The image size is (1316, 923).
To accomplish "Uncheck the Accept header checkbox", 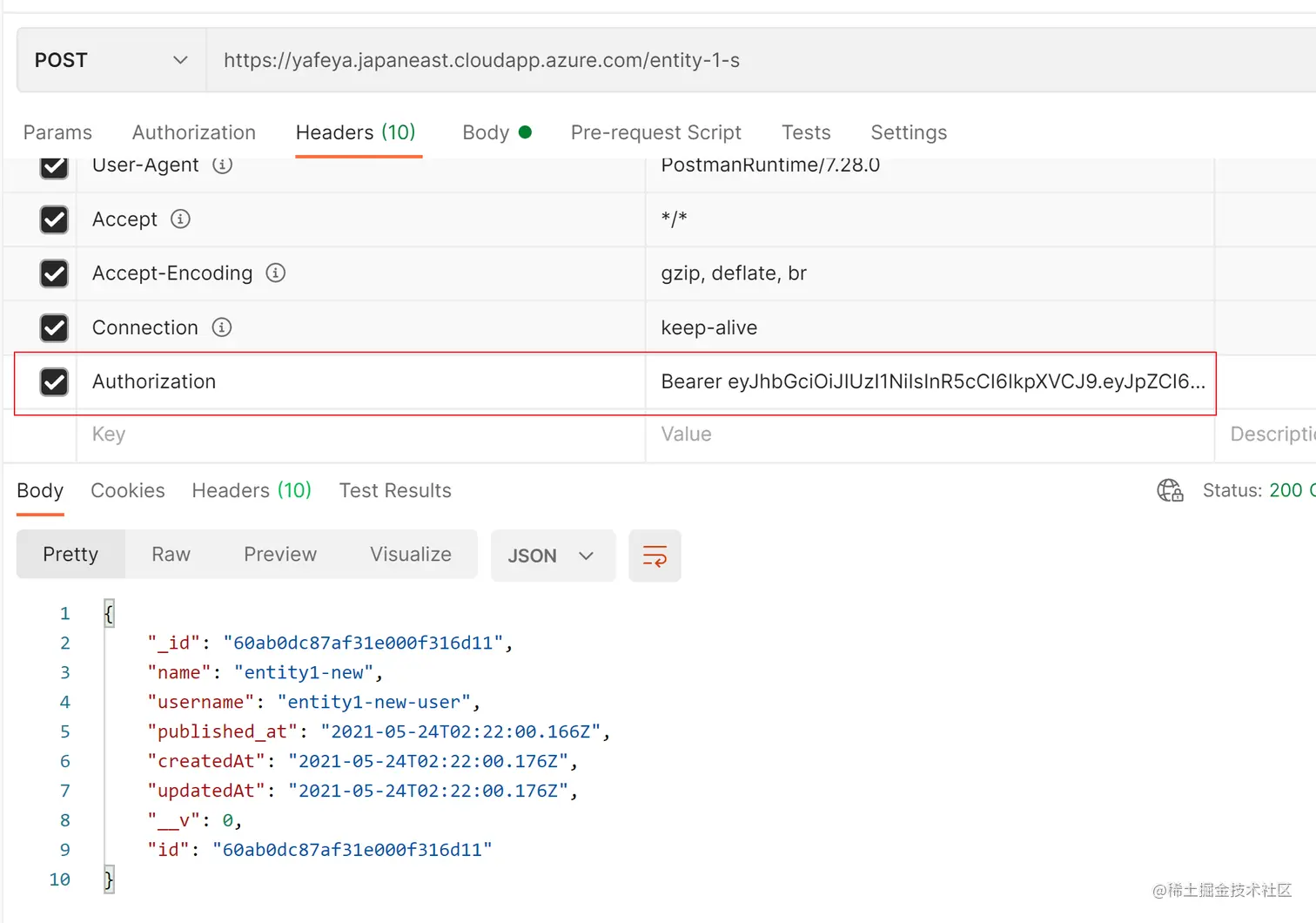I will (x=54, y=219).
